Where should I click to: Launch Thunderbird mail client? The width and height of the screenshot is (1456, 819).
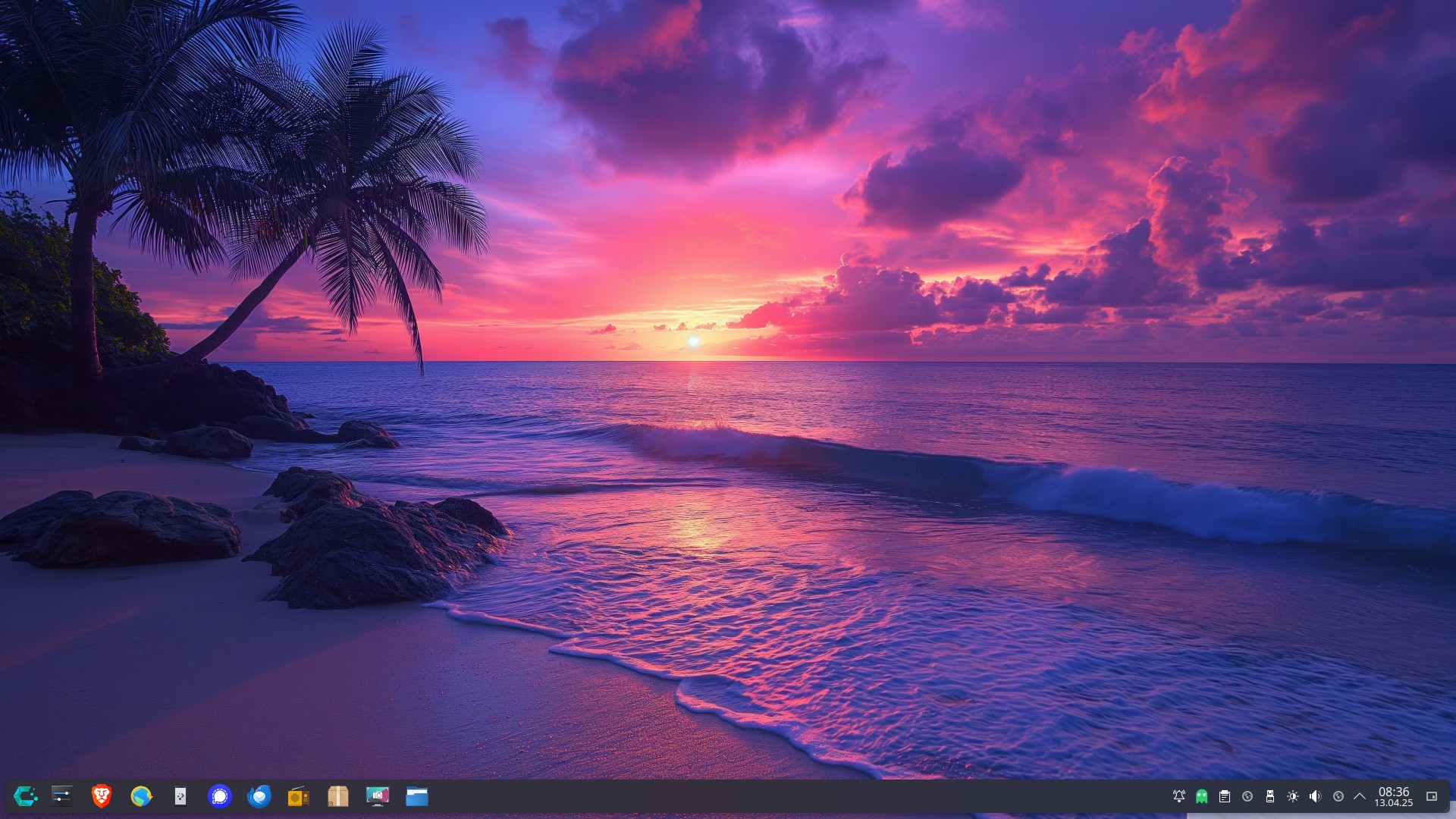pyautogui.click(x=259, y=796)
